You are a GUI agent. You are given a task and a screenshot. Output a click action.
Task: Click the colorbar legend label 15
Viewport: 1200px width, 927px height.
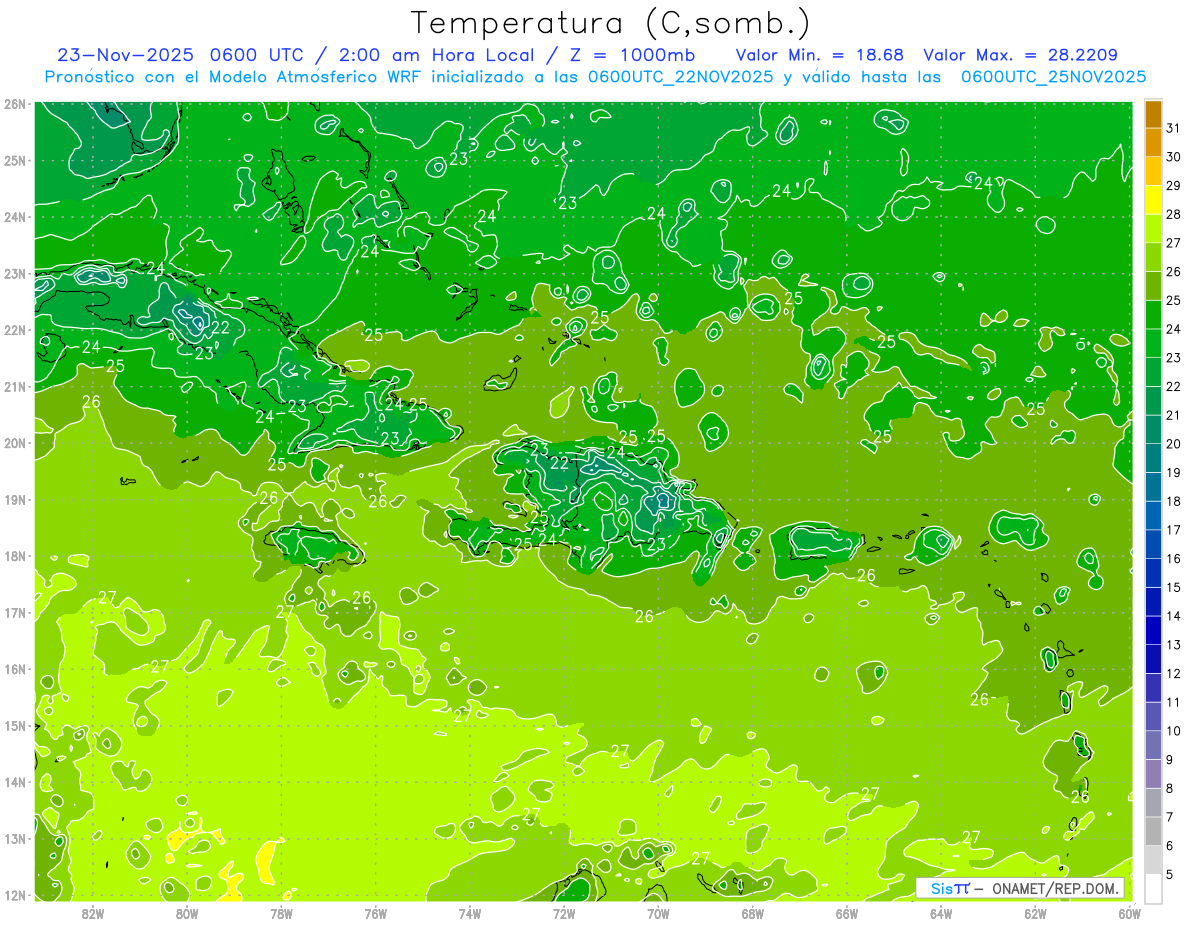1174,588
